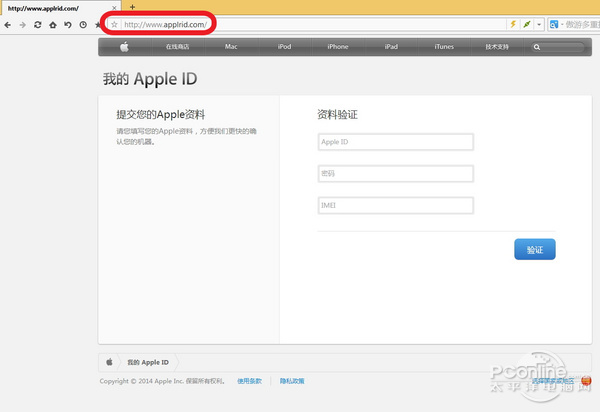600x412 pixels.
Task: Reload the page with the refresh icon
Action: click(38, 25)
